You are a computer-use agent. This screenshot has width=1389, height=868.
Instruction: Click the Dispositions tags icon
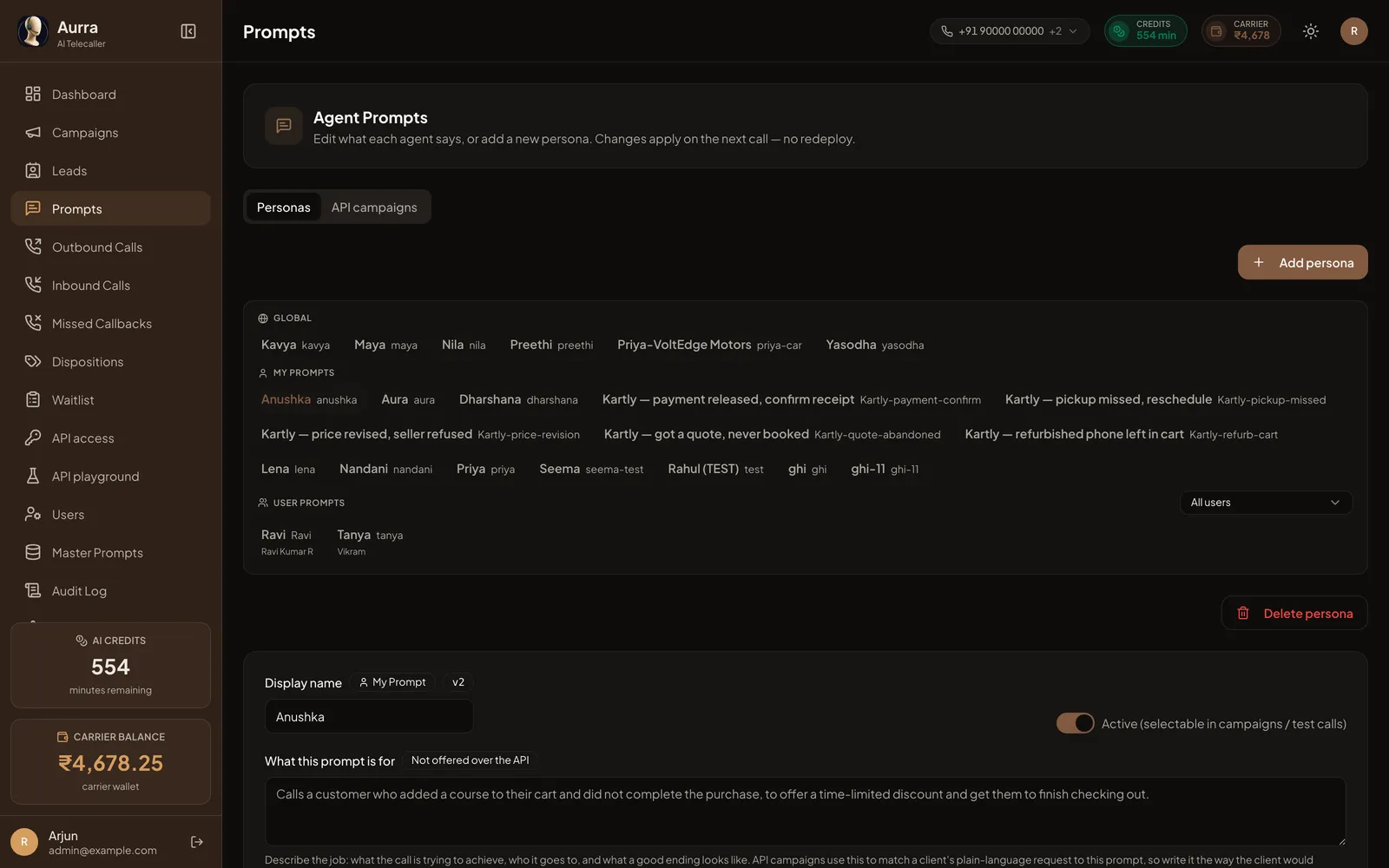(x=33, y=361)
